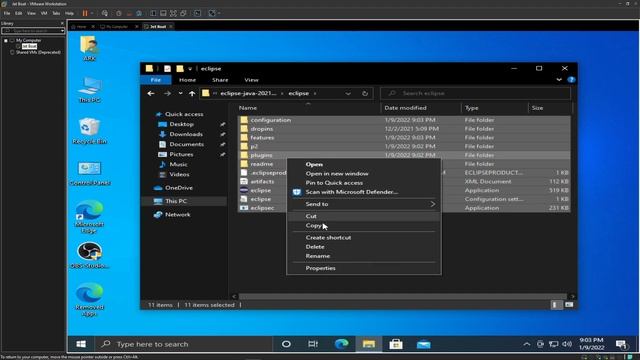Select Rename in the context menu

(x=318, y=256)
